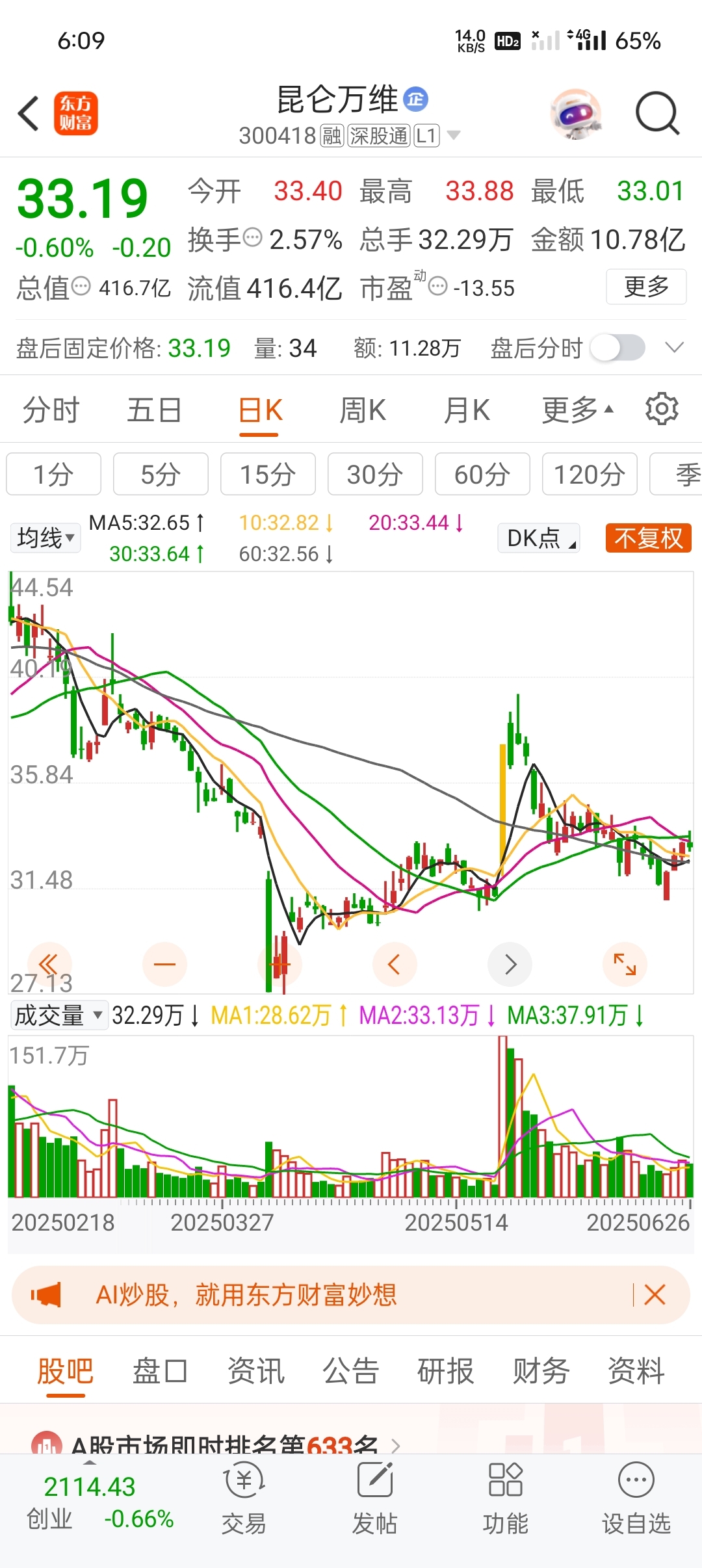
Task: Open 资料 tab
Action: click(x=636, y=1371)
